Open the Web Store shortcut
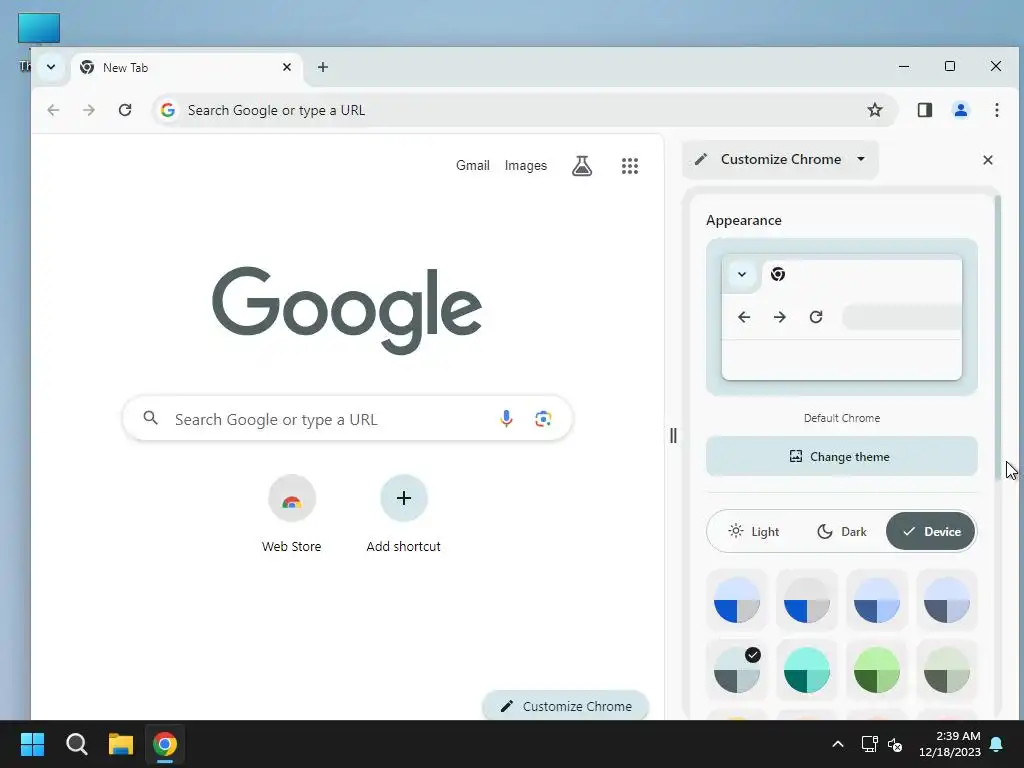Screen dimensions: 1024x768 pyautogui.click(x=292, y=515)
